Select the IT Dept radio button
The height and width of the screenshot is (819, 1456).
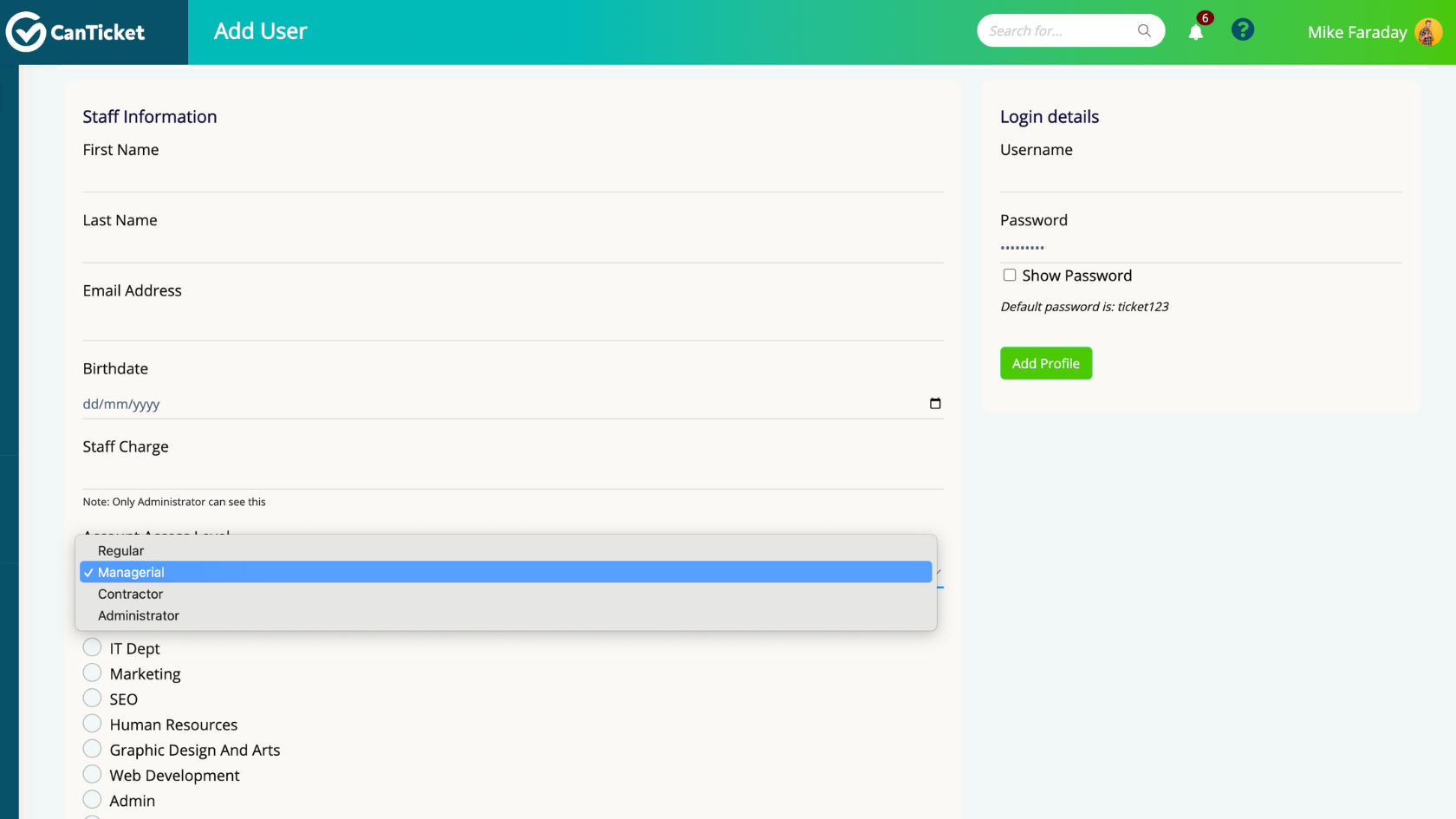(92, 647)
